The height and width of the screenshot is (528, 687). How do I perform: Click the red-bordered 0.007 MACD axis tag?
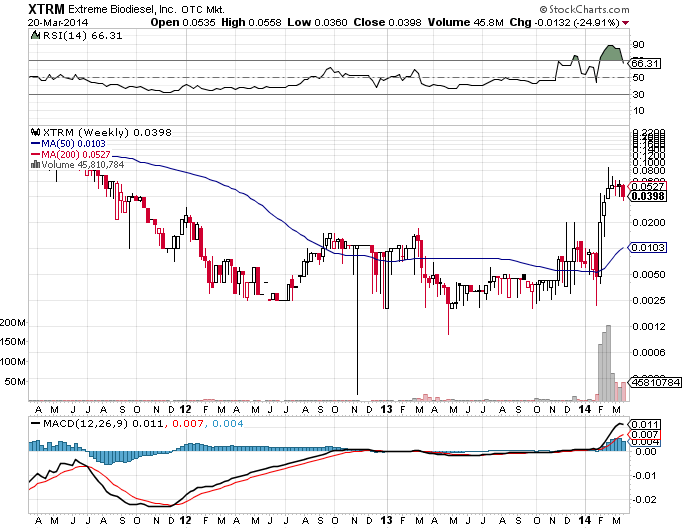(x=645, y=435)
